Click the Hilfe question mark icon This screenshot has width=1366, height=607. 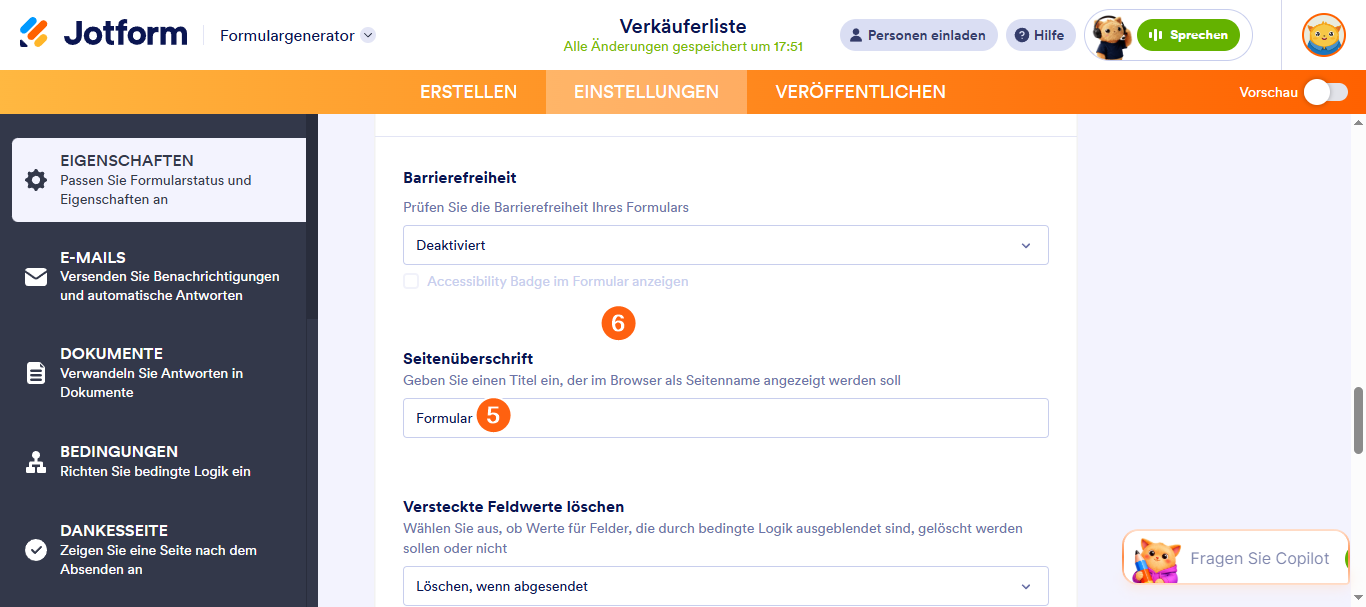coord(1022,35)
